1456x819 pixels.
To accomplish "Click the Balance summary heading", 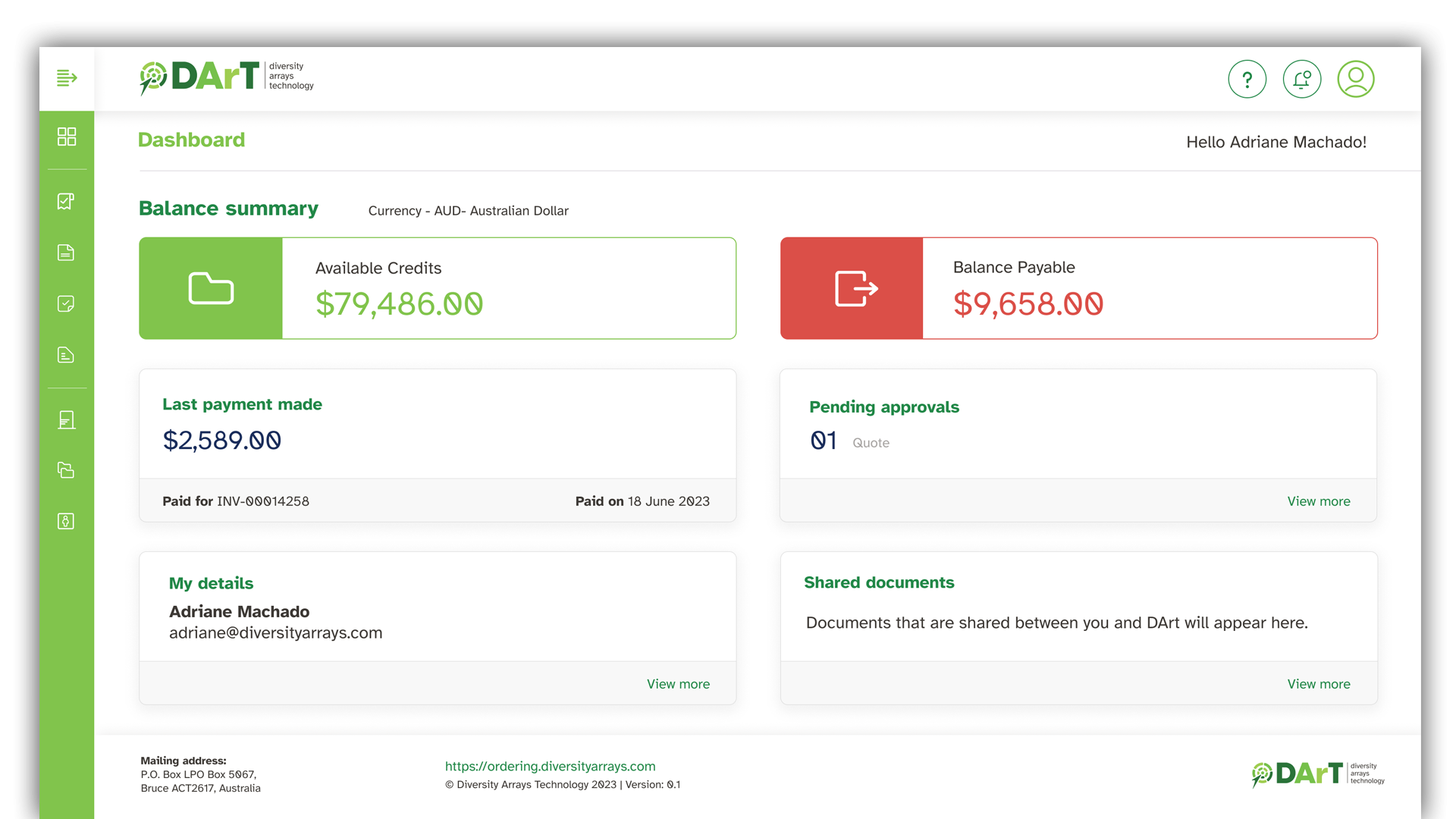I will pyautogui.click(x=228, y=209).
